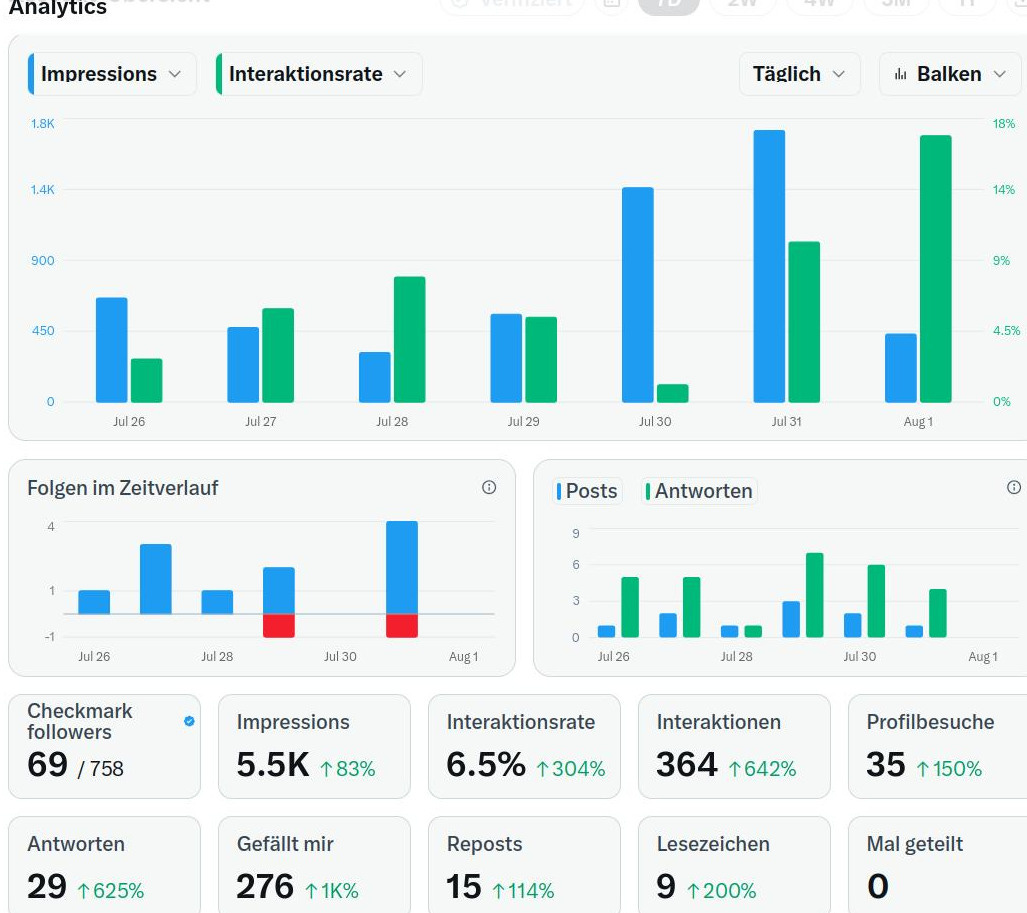The width and height of the screenshot is (1027, 913).
Task: Click the bar chart icon beside Balken
Action: tap(901, 74)
